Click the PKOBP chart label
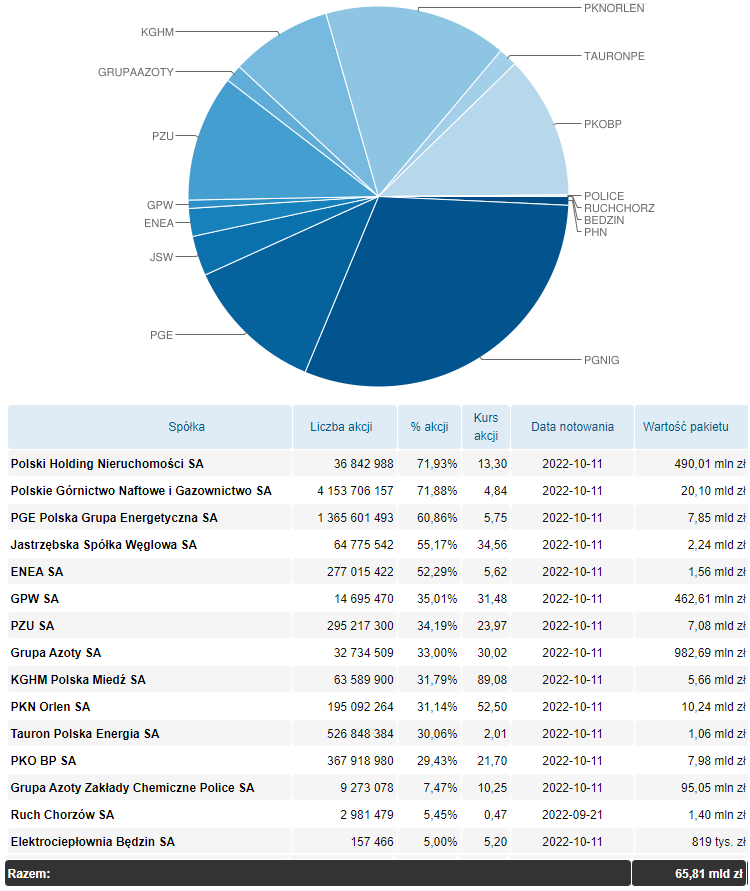Image resolution: width=750 pixels, height=891 pixels. tap(602, 124)
